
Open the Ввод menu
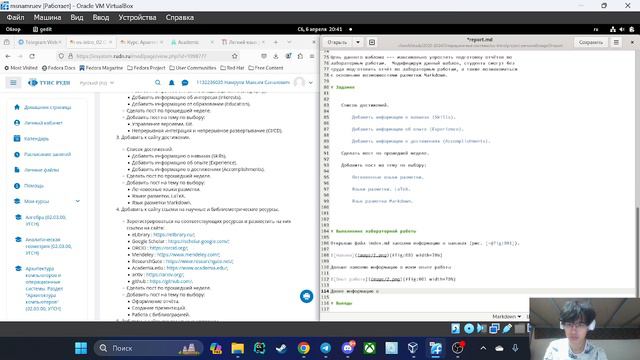pyautogui.click(x=101, y=18)
